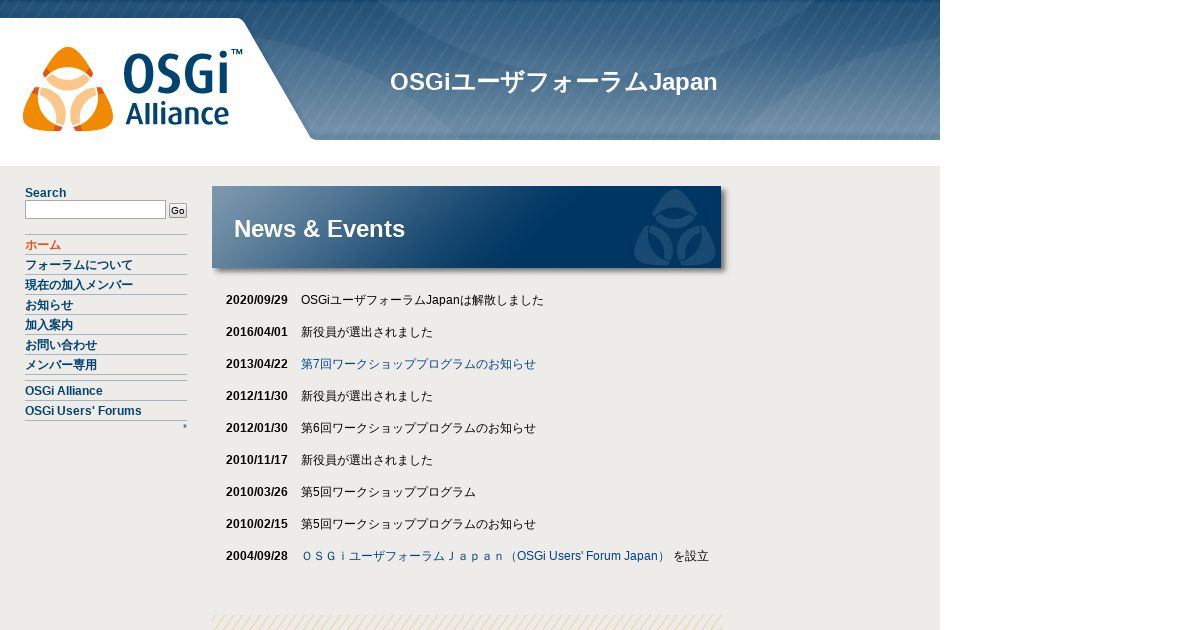Click the small asterisk link below sidebar

184,429
